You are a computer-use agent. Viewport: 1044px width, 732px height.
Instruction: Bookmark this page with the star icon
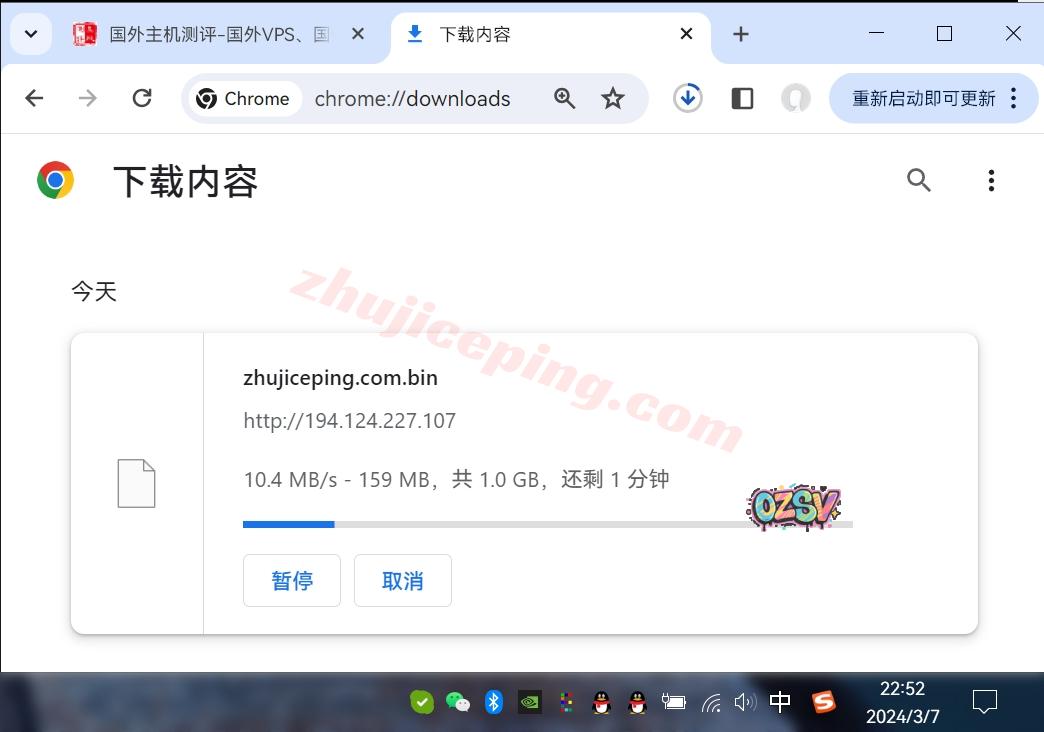coord(613,98)
